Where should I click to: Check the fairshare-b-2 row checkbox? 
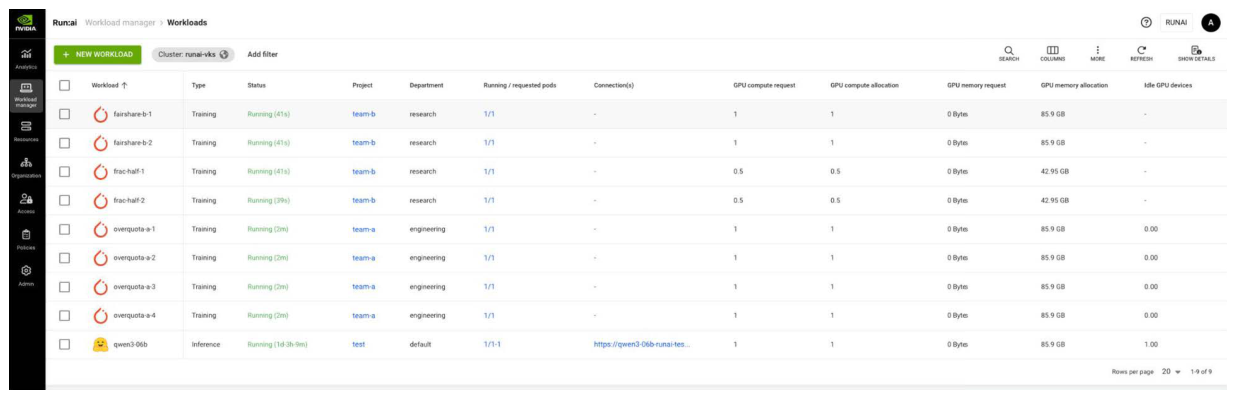click(x=64, y=143)
